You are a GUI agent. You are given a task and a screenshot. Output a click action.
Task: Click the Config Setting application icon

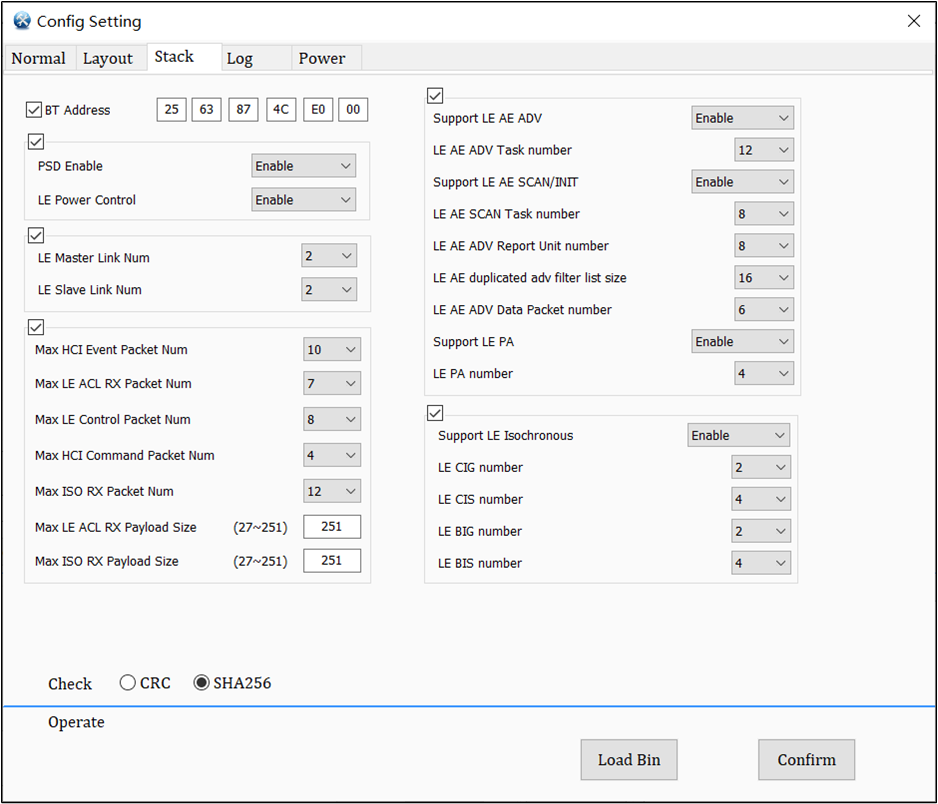(x=21, y=20)
